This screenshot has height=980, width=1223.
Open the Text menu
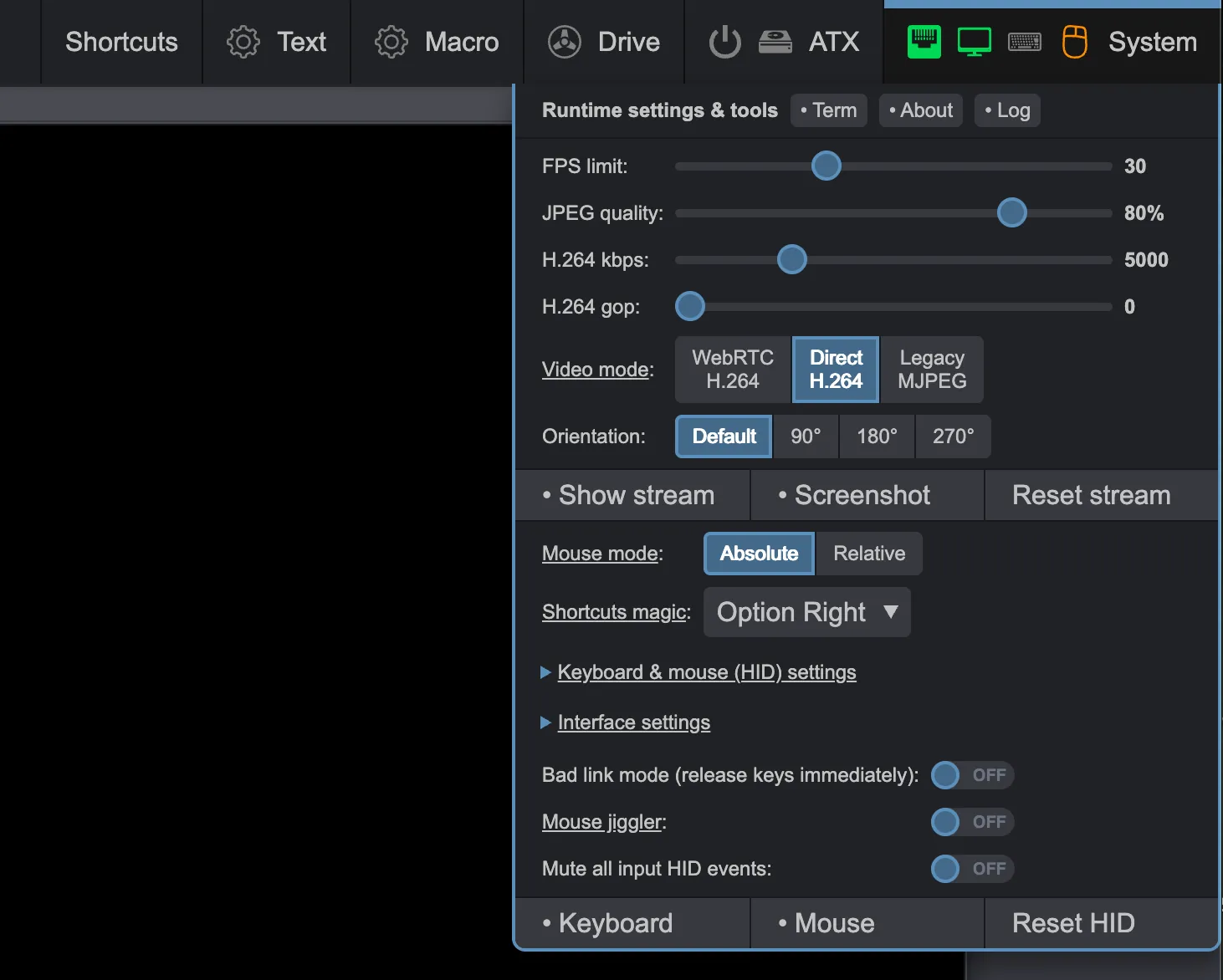click(x=277, y=42)
